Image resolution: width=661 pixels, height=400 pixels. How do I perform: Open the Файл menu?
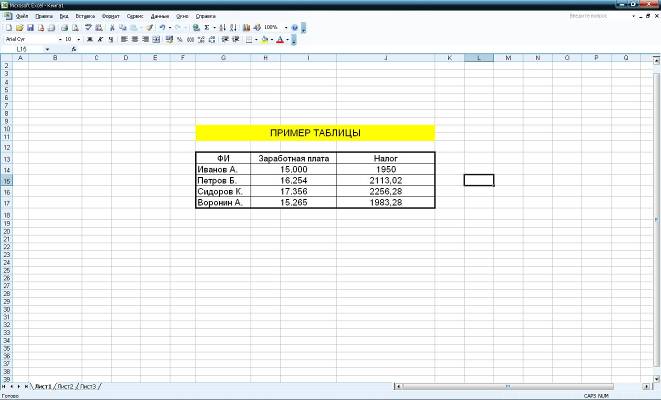click(21, 16)
